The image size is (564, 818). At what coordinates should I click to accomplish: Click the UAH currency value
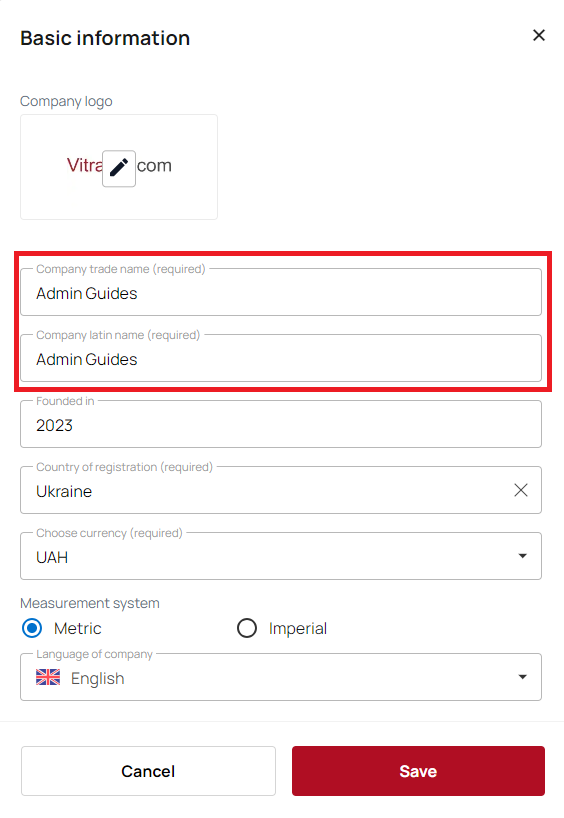pos(52,558)
